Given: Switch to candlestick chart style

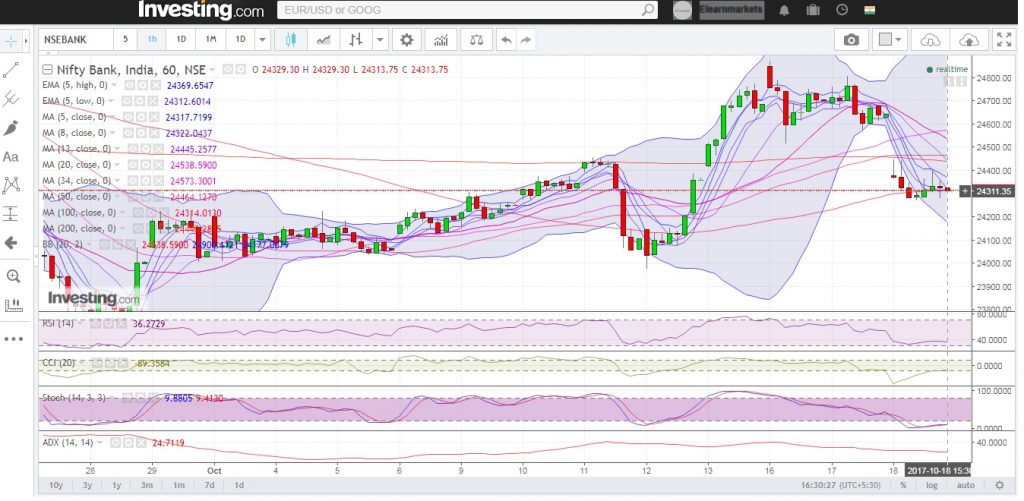Looking at the screenshot, I should pyautogui.click(x=291, y=40).
